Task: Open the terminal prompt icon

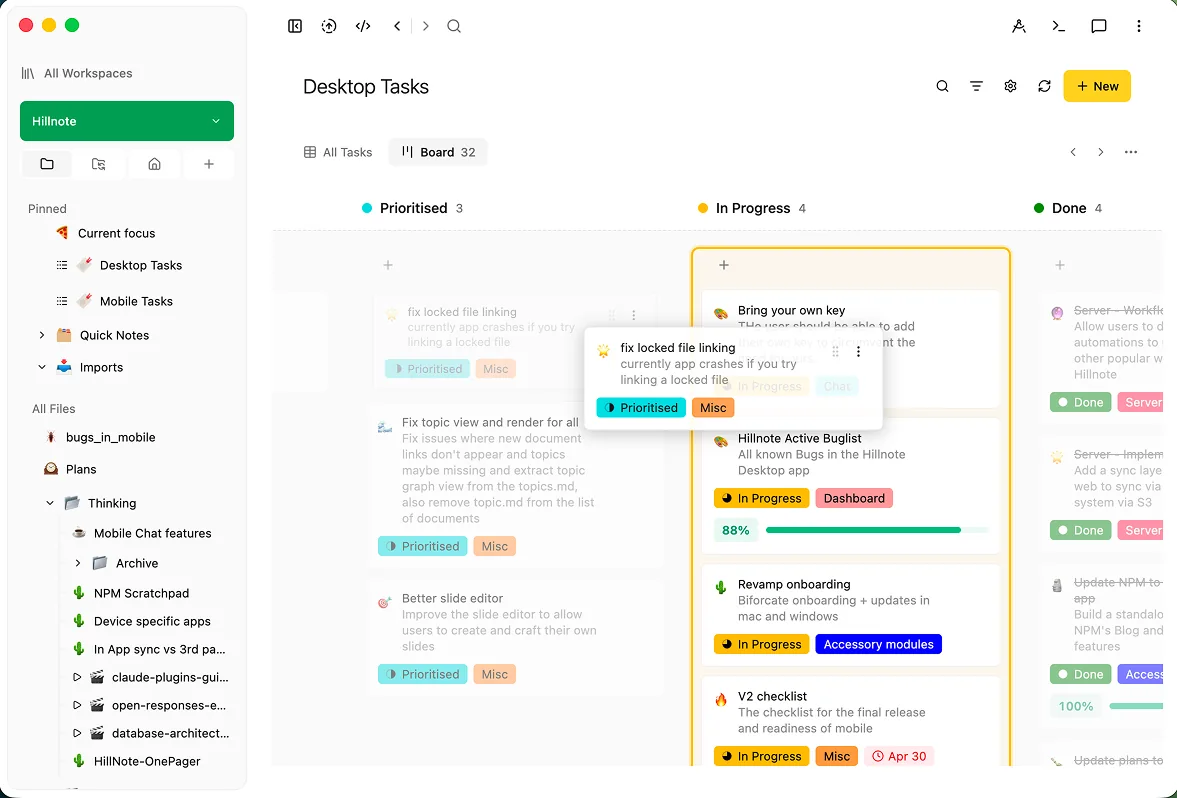Action: click(1058, 26)
